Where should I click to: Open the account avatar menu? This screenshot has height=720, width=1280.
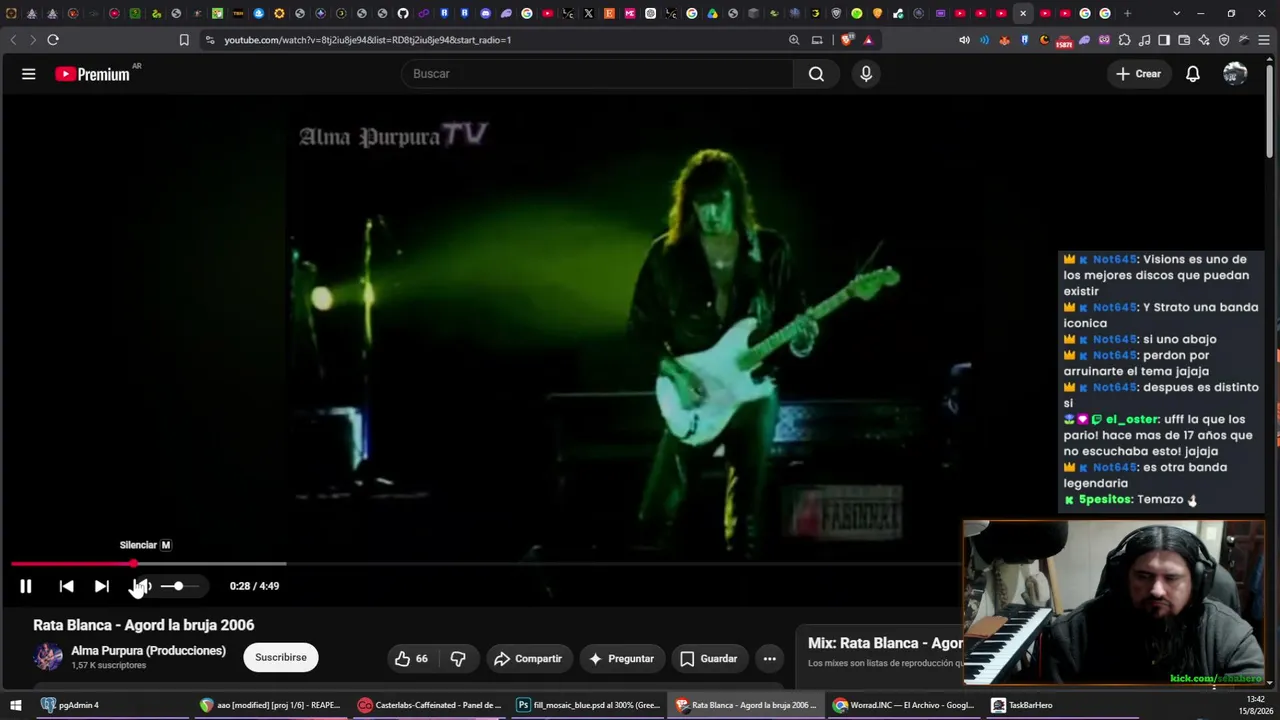coord(1235,74)
